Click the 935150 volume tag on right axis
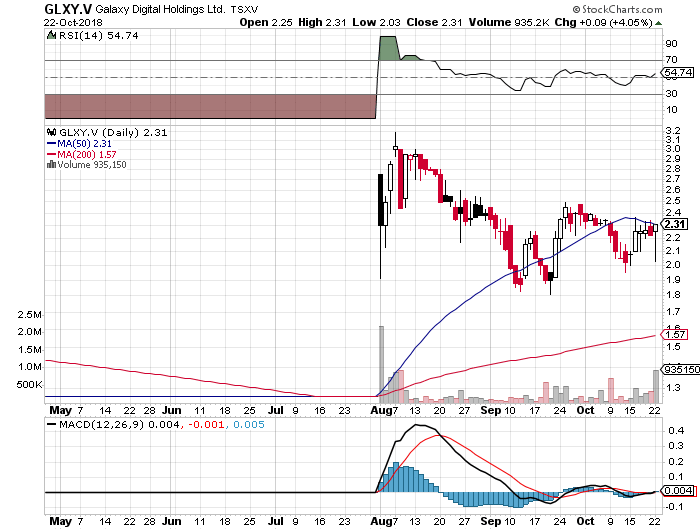 pyautogui.click(x=681, y=370)
